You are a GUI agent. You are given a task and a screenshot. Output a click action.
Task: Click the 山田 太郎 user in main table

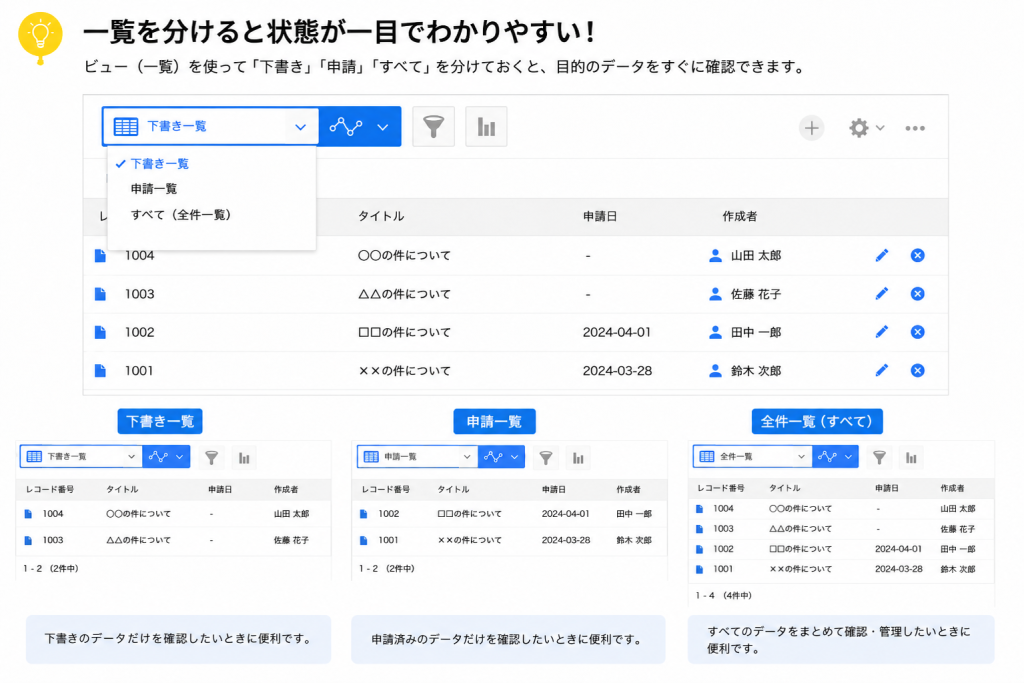point(745,256)
